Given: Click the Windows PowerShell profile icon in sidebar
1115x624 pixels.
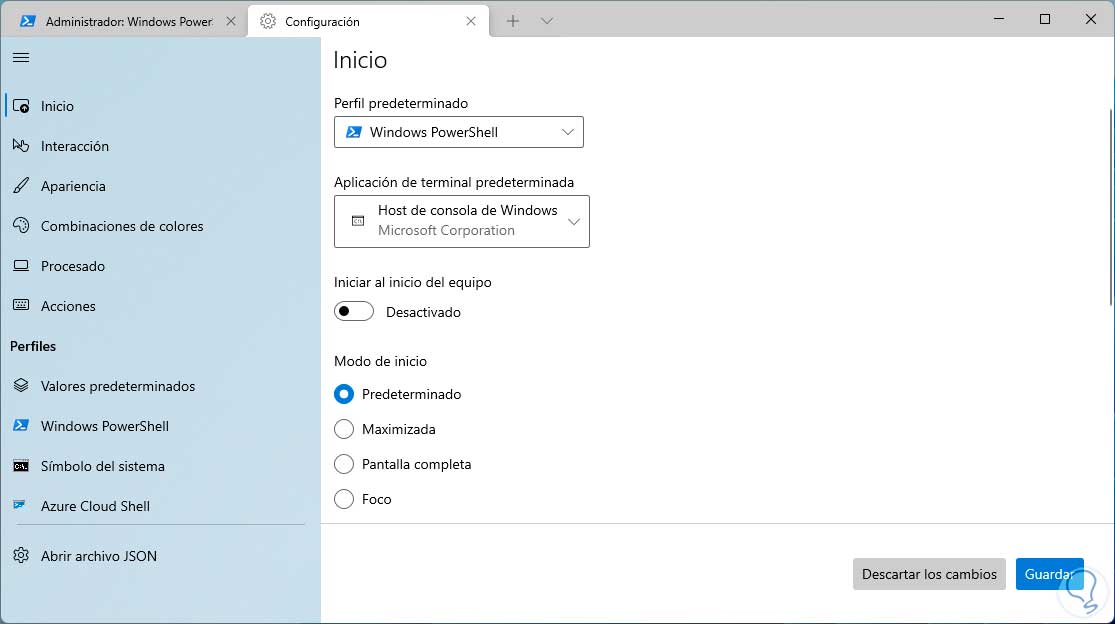Looking at the screenshot, I should coord(21,425).
